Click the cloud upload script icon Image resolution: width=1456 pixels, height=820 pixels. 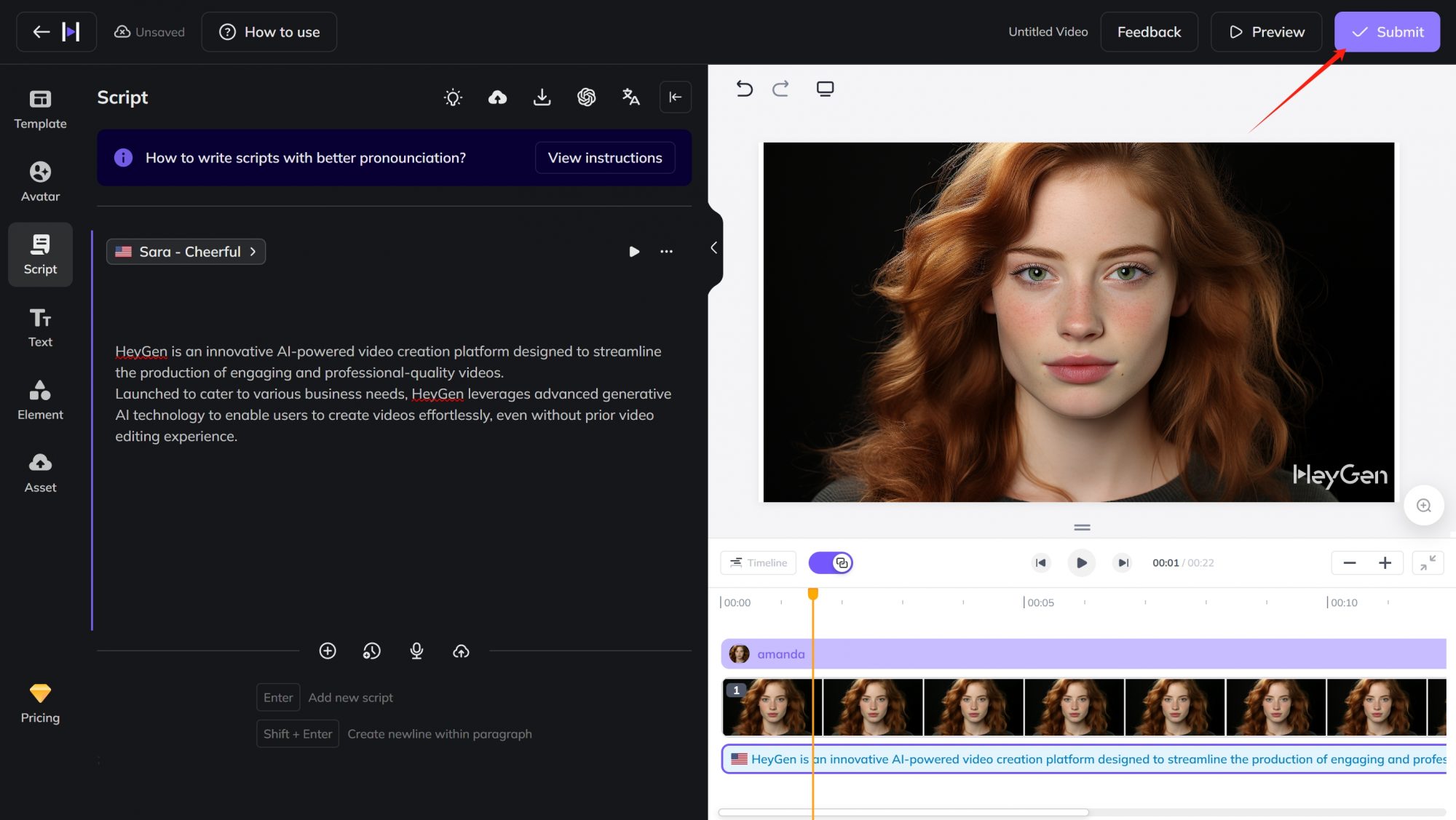(x=497, y=97)
